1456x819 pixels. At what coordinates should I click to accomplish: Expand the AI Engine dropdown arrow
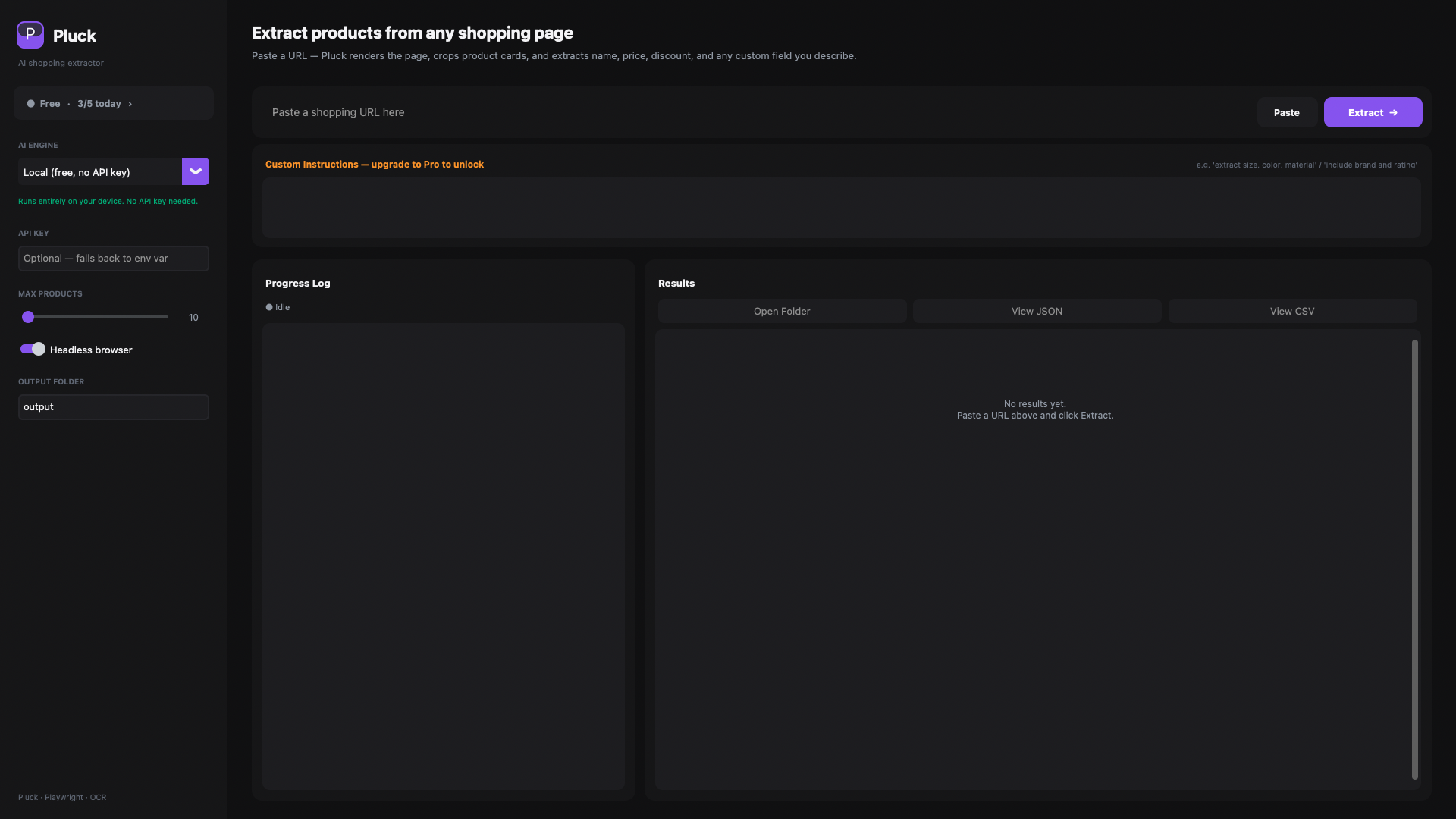click(x=196, y=171)
